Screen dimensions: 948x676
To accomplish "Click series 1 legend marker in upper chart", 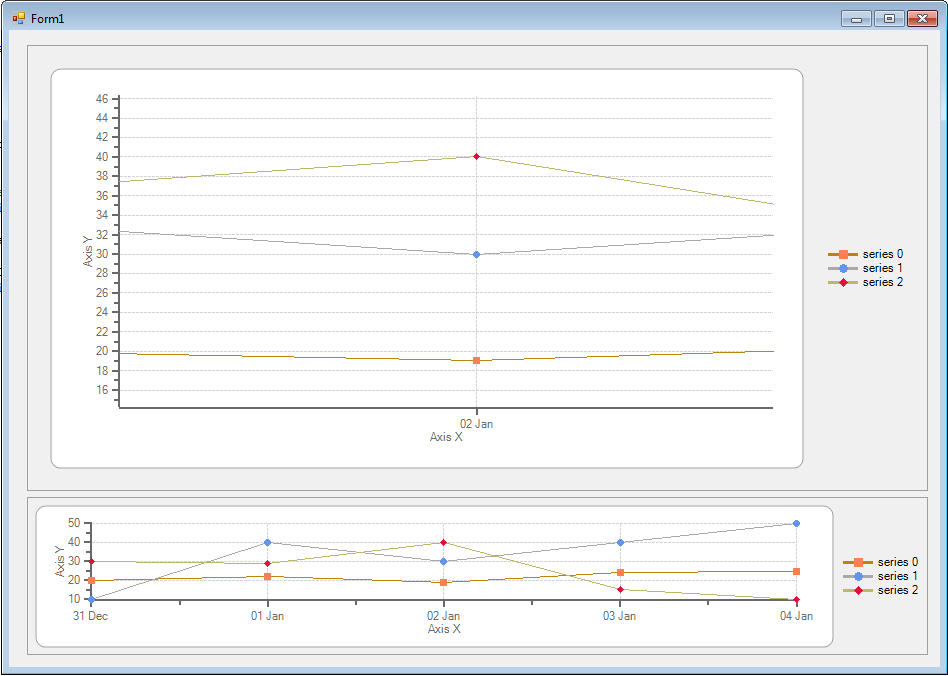I will pyautogui.click(x=843, y=268).
